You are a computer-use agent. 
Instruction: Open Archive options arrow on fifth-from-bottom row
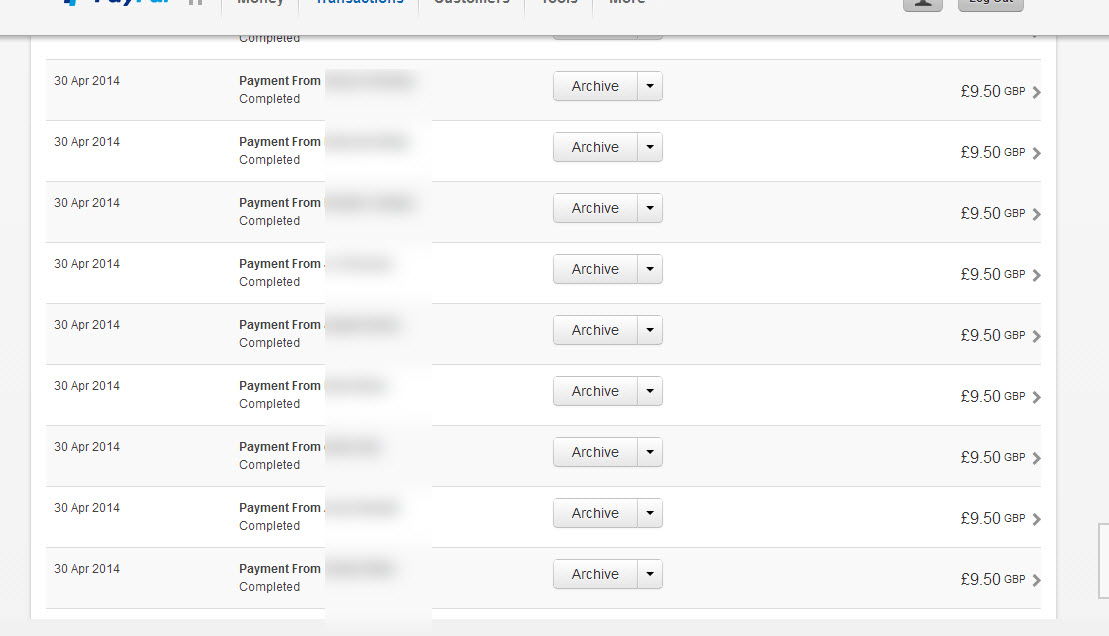click(650, 330)
